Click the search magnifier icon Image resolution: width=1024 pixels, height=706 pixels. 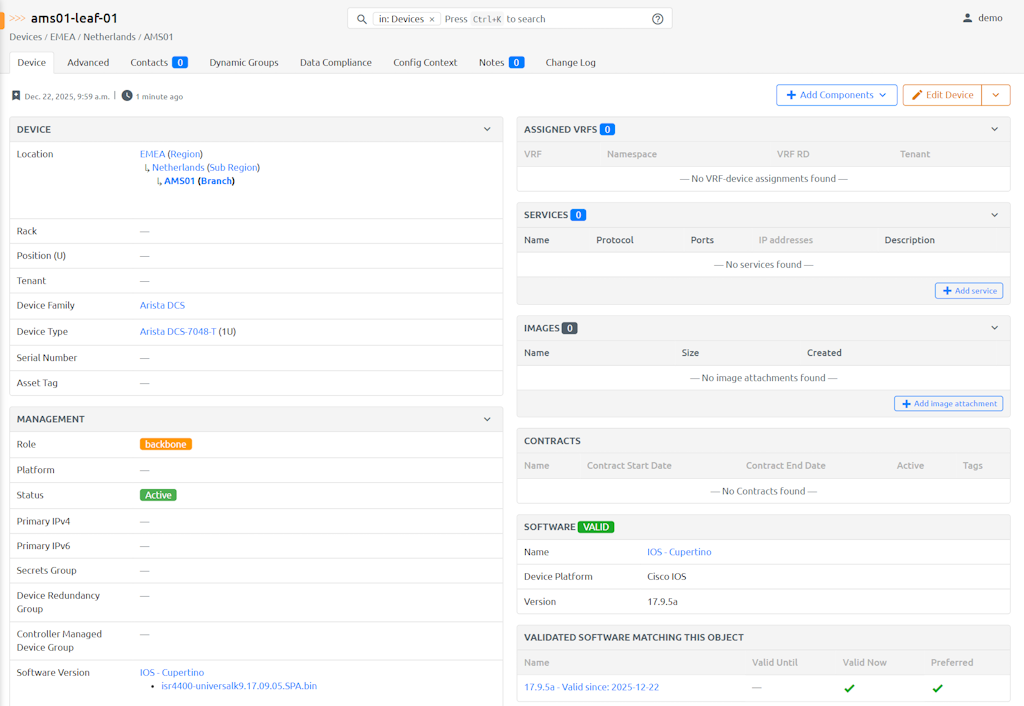(x=362, y=19)
